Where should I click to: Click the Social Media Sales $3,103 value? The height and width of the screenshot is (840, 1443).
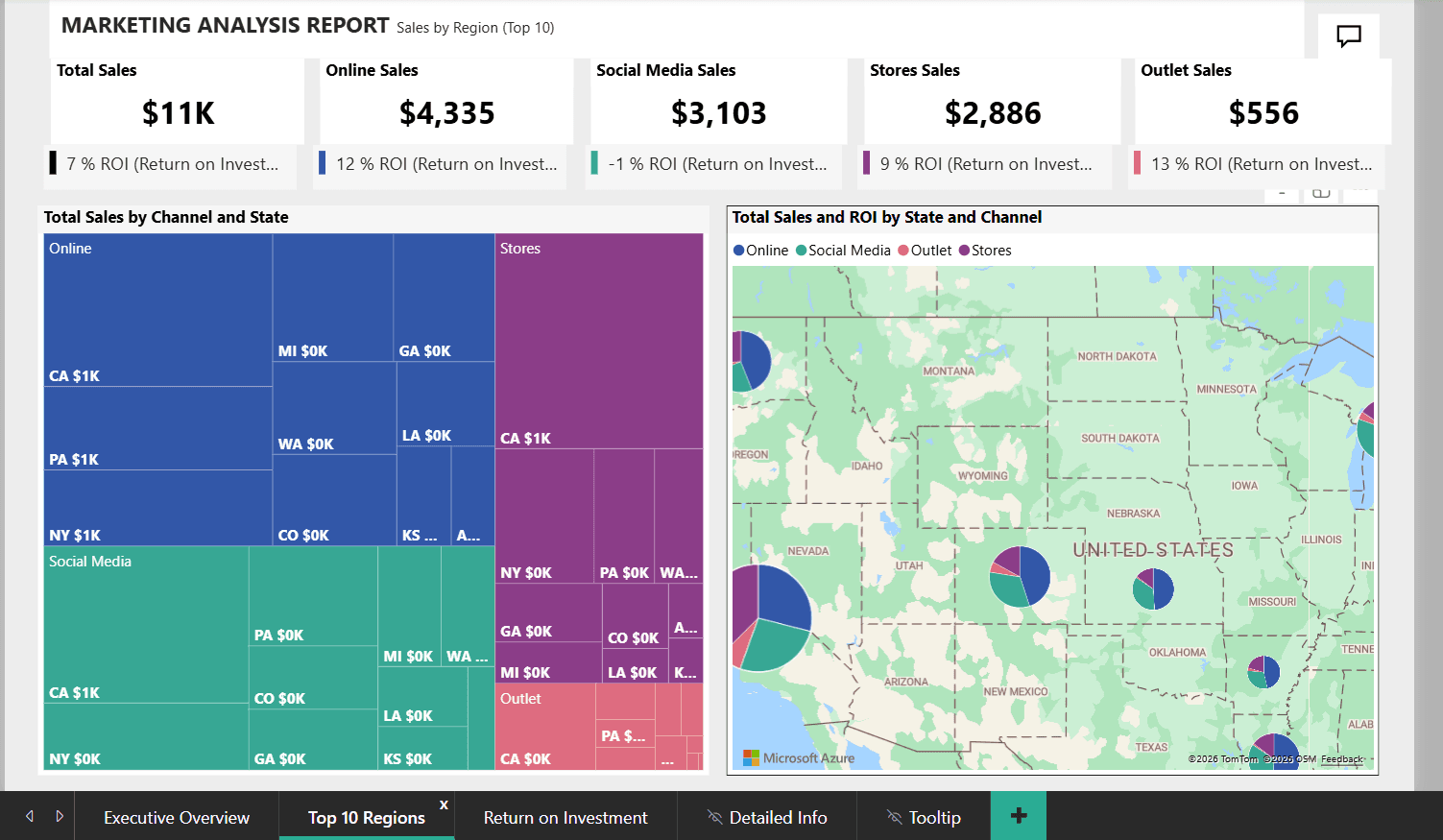pos(719,113)
